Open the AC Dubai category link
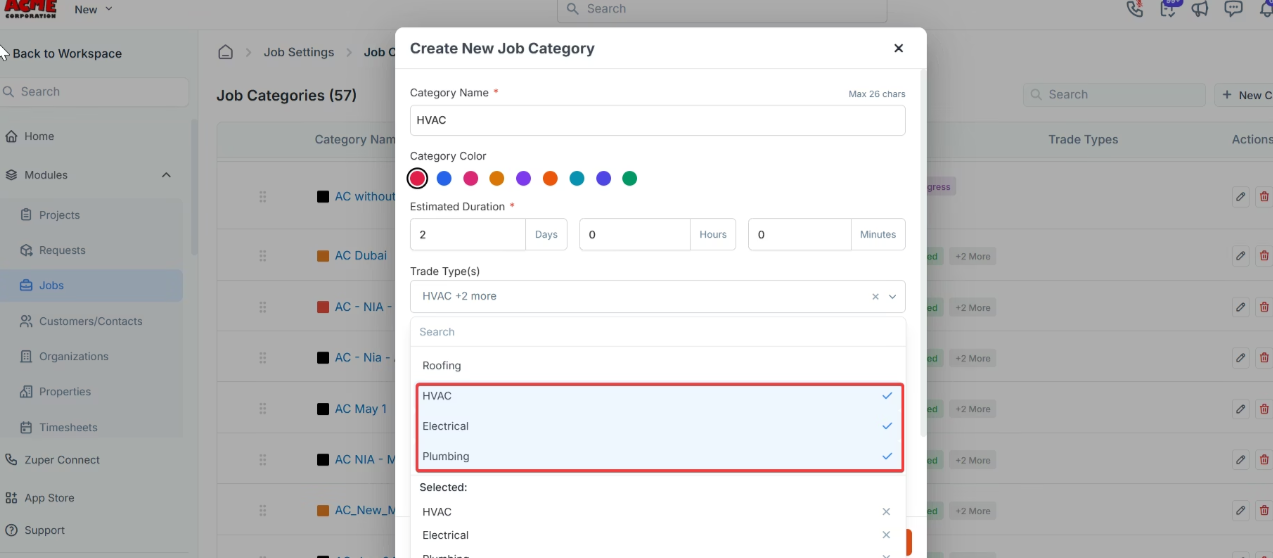 tap(360, 256)
